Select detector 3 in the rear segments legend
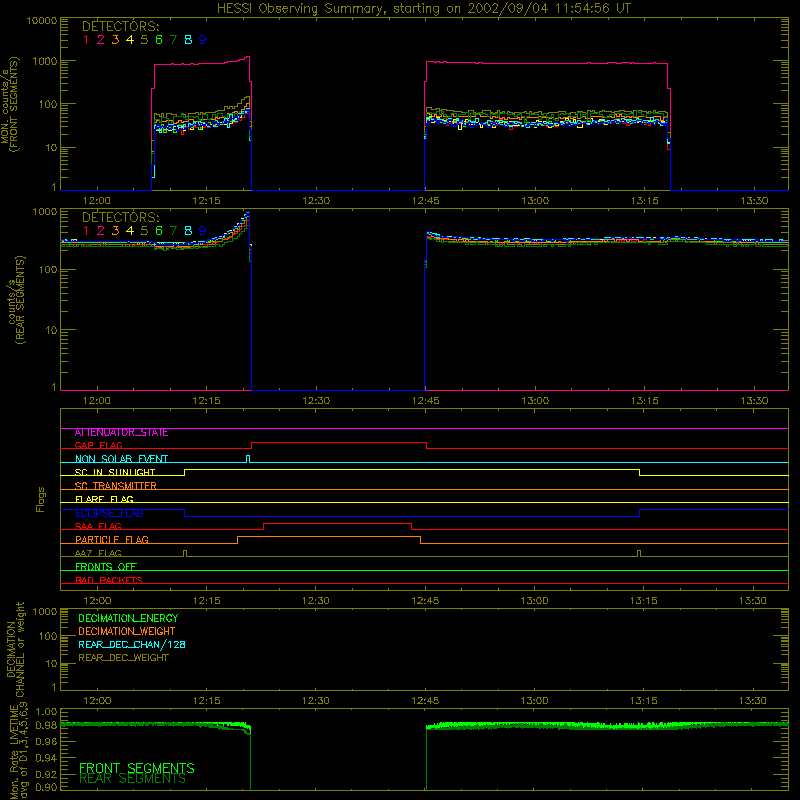800x800 pixels. pyautogui.click(x=115, y=231)
